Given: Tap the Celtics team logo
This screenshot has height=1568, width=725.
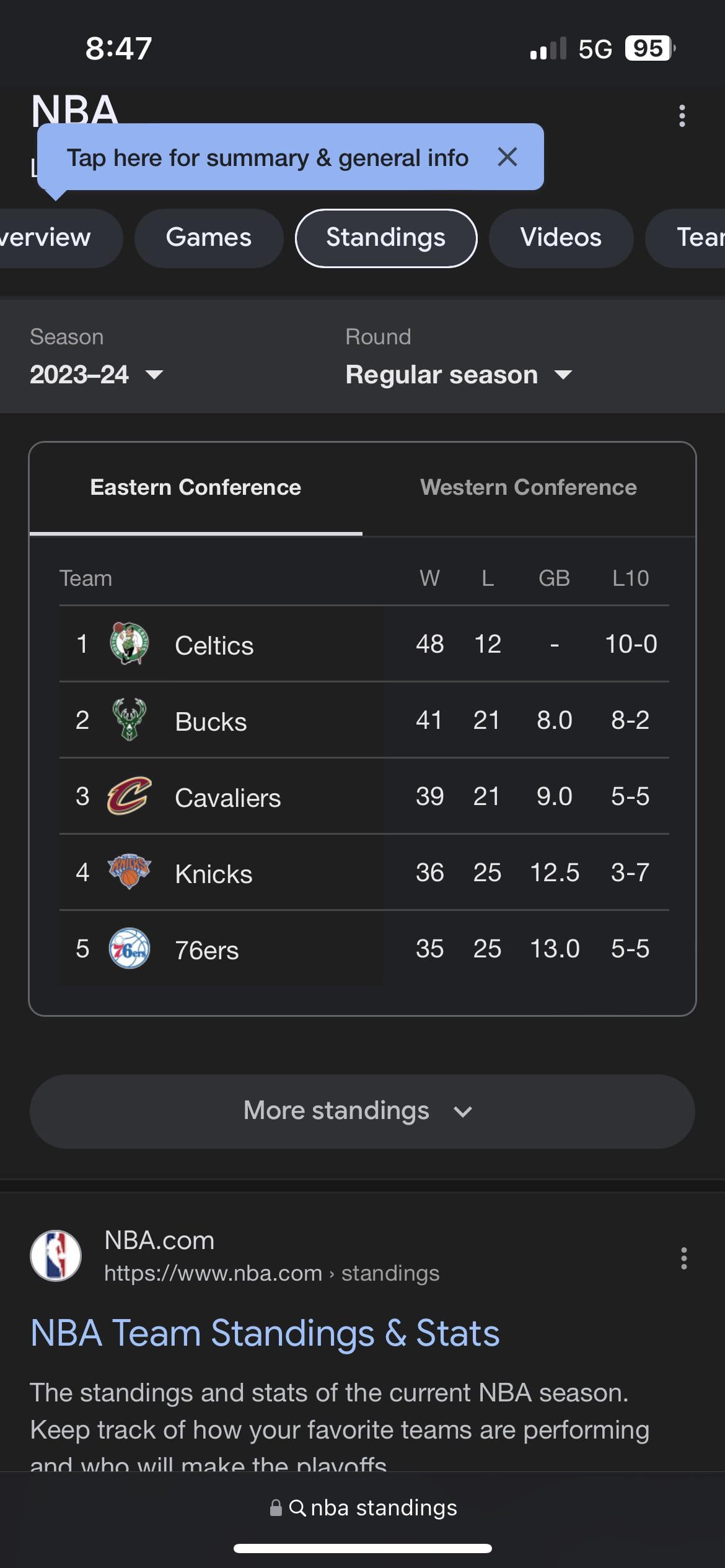Looking at the screenshot, I should (x=129, y=644).
